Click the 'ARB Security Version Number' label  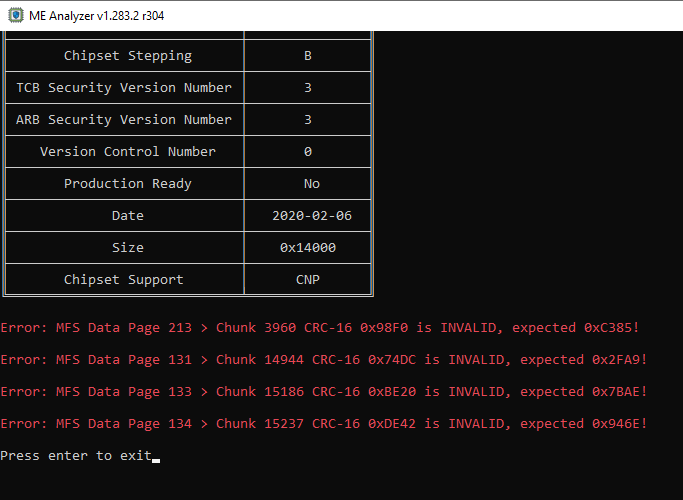coord(124,120)
